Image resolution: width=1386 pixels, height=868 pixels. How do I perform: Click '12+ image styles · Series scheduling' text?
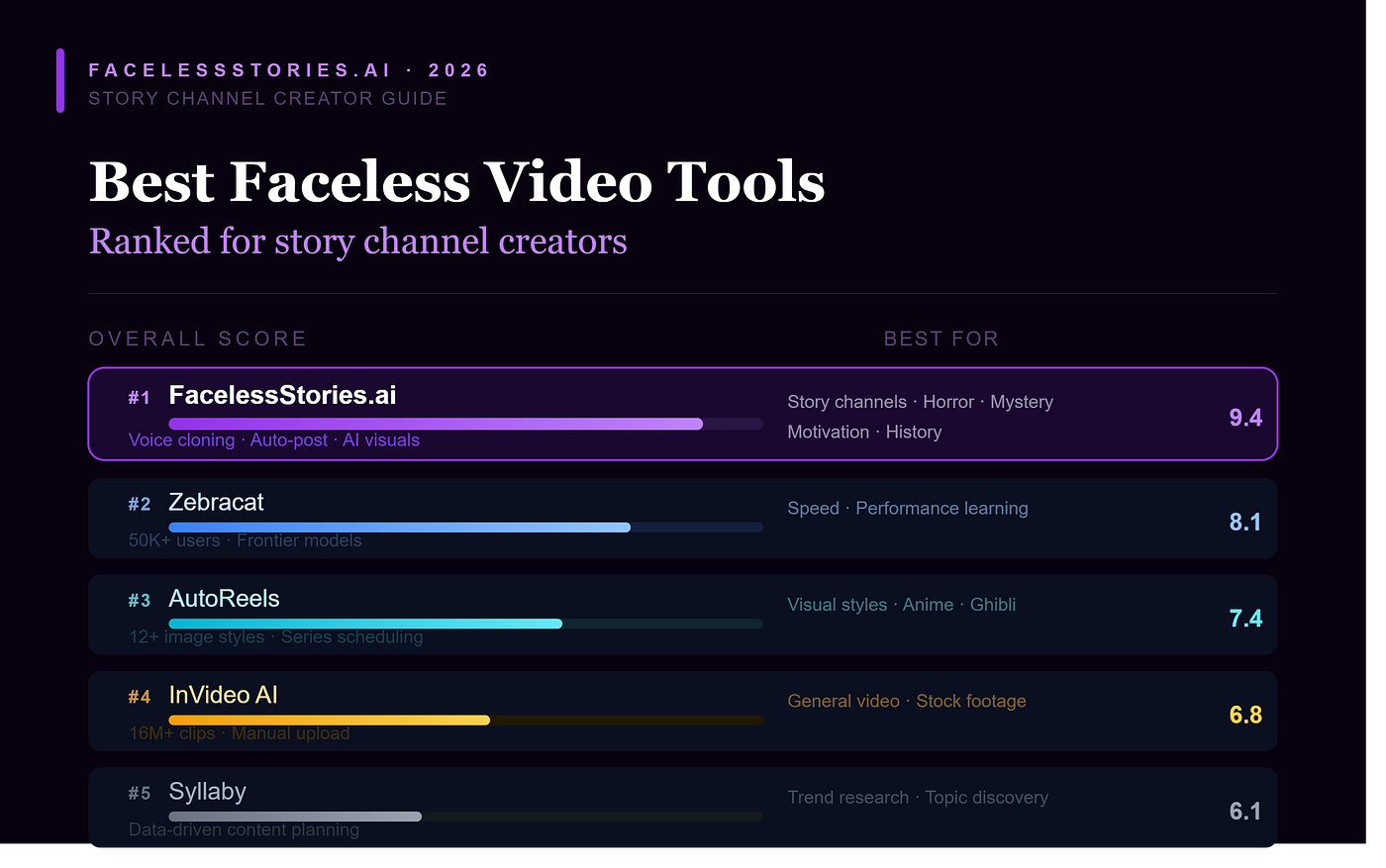tap(276, 636)
